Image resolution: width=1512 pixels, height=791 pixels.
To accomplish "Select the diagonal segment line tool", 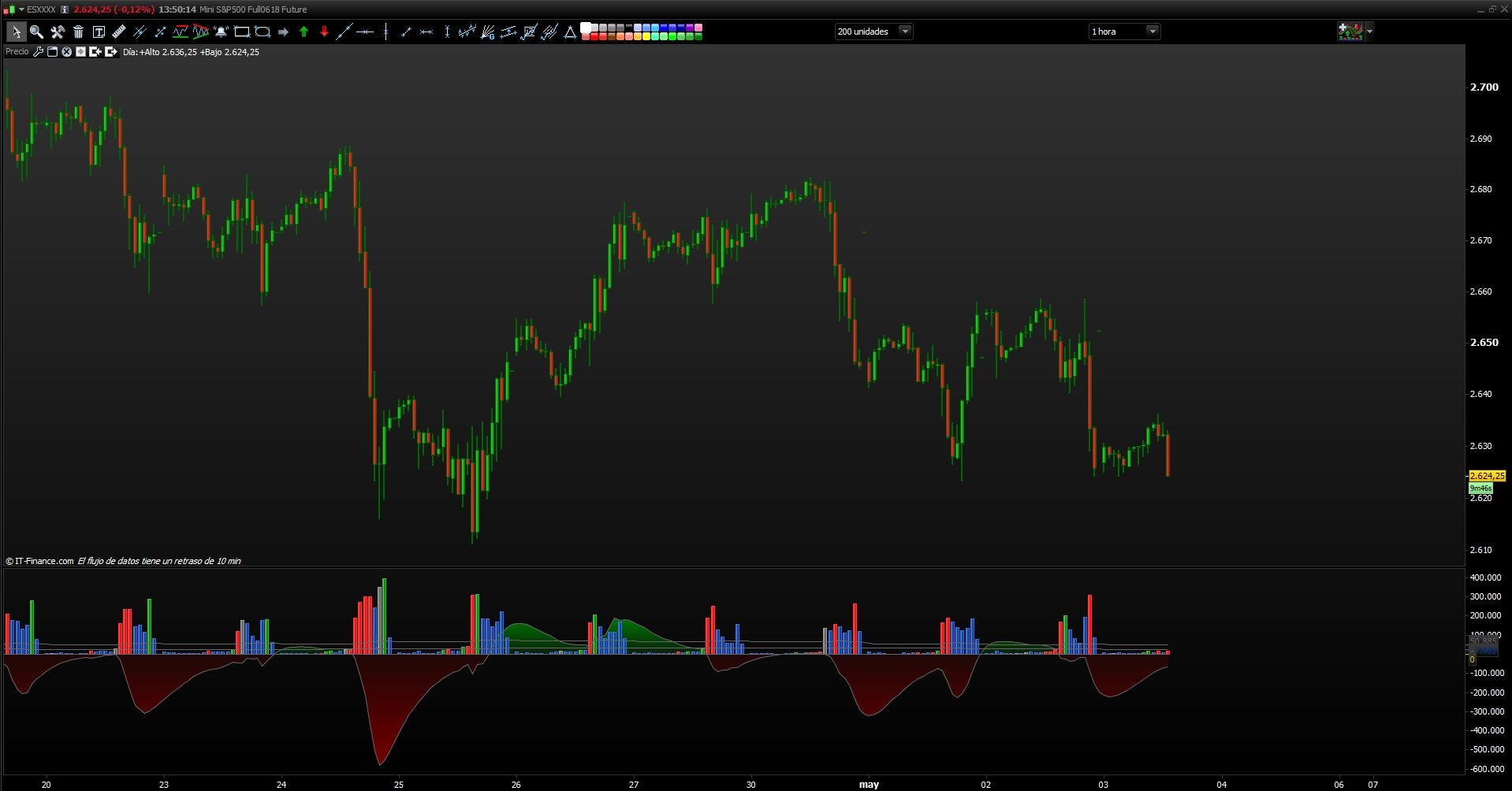I will click(406, 32).
